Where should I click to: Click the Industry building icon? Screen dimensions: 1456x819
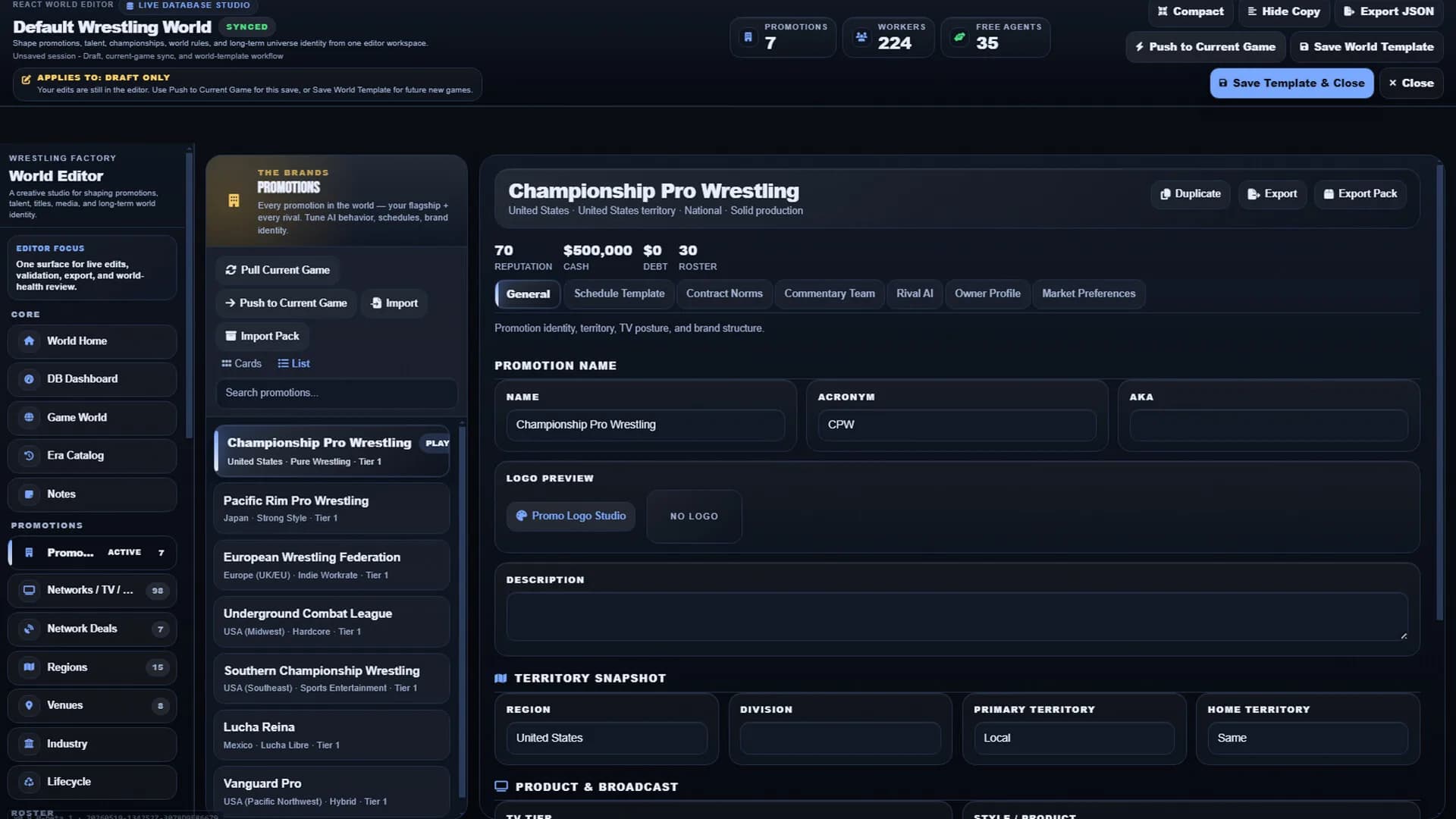29,744
